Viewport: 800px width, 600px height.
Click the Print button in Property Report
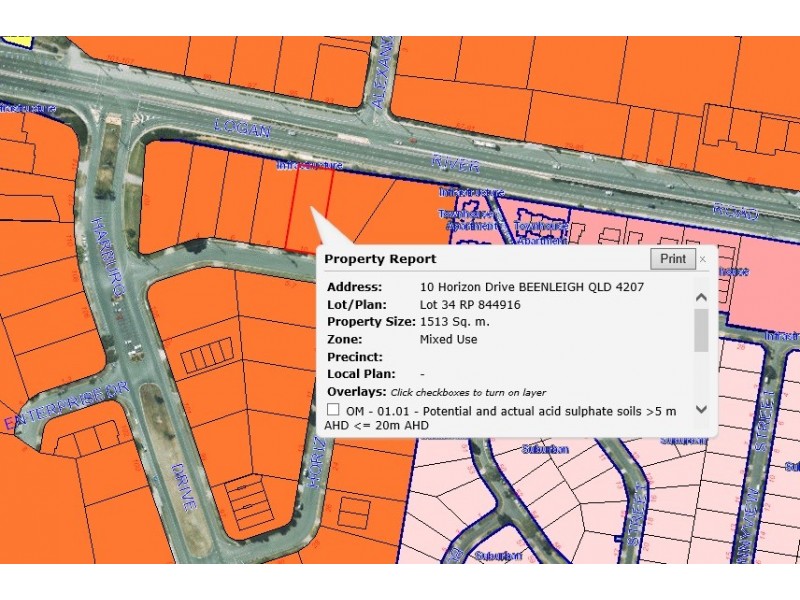tap(673, 259)
